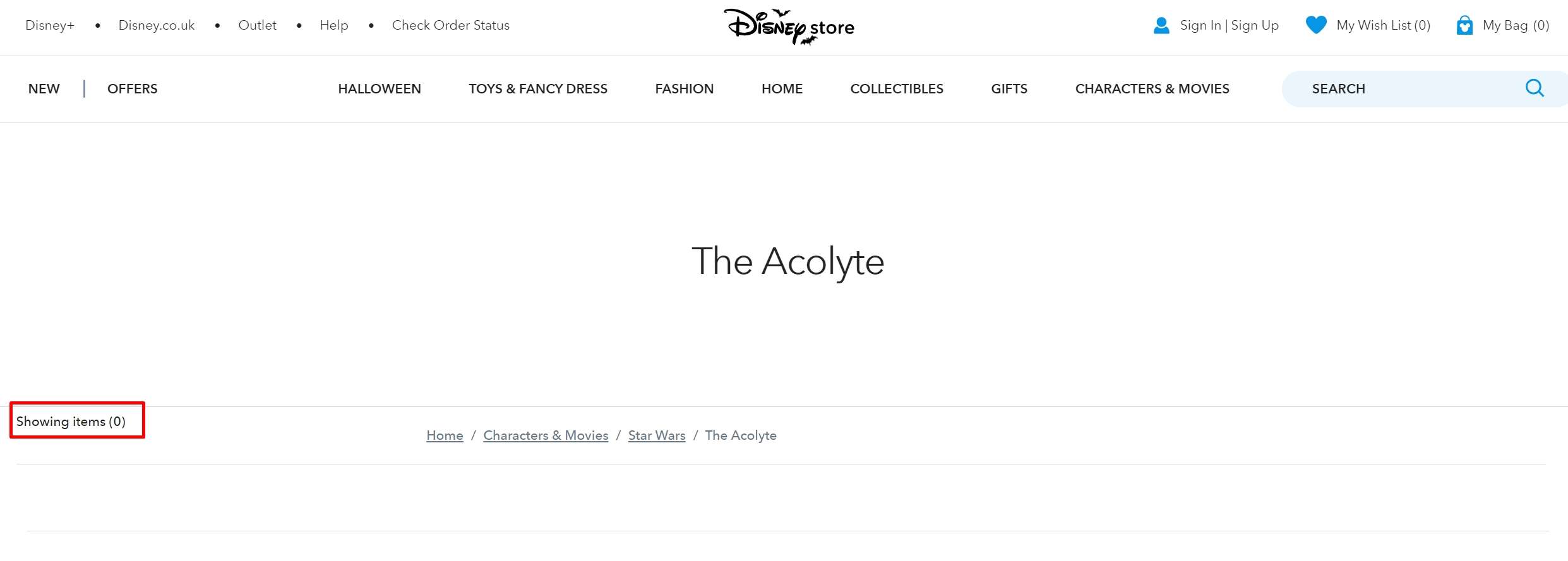Go to Disney.co.uk
Viewport: 1568px width, 561px height.
click(x=157, y=25)
